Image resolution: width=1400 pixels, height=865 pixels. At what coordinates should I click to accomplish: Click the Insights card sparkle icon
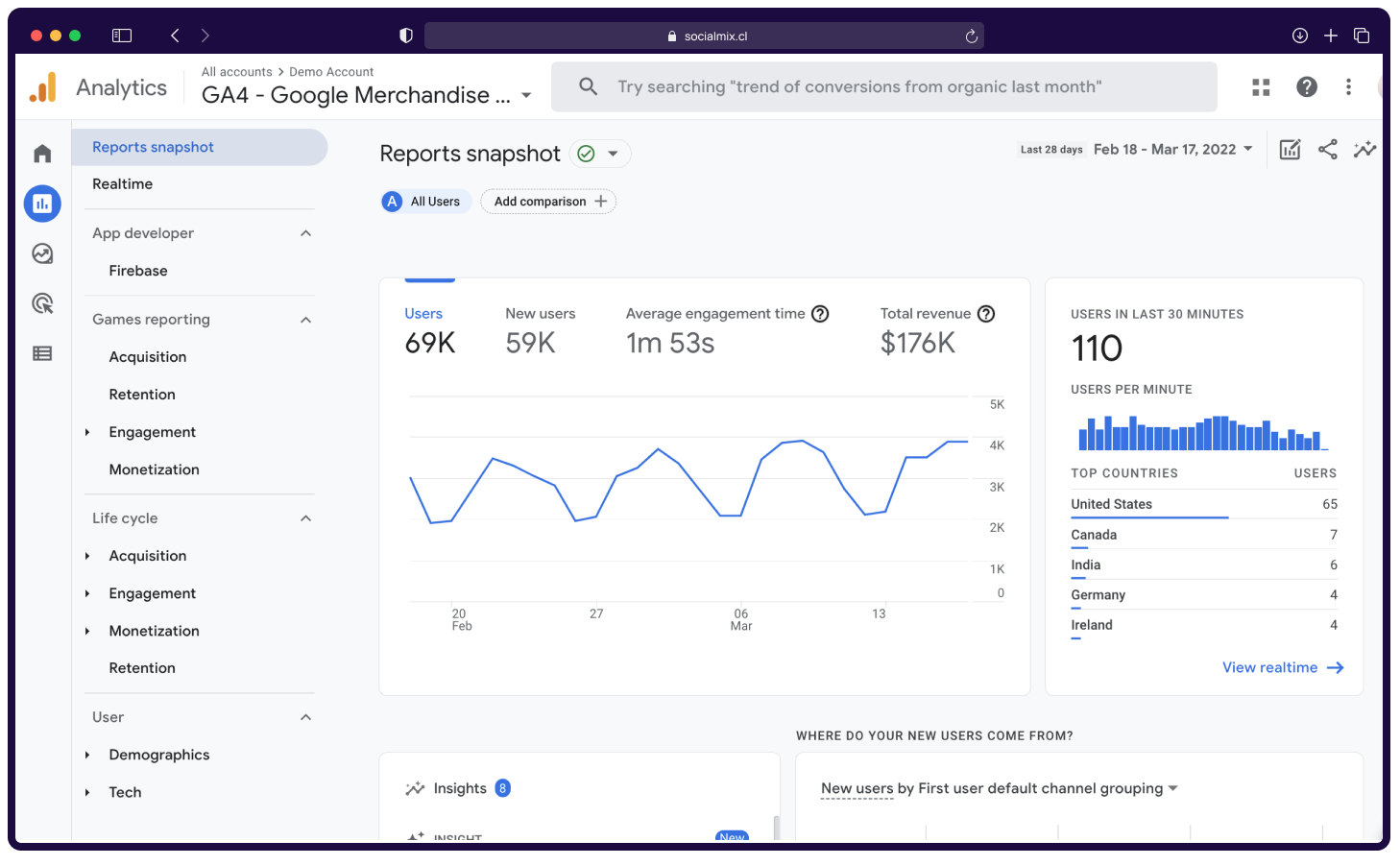click(x=415, y=789)
